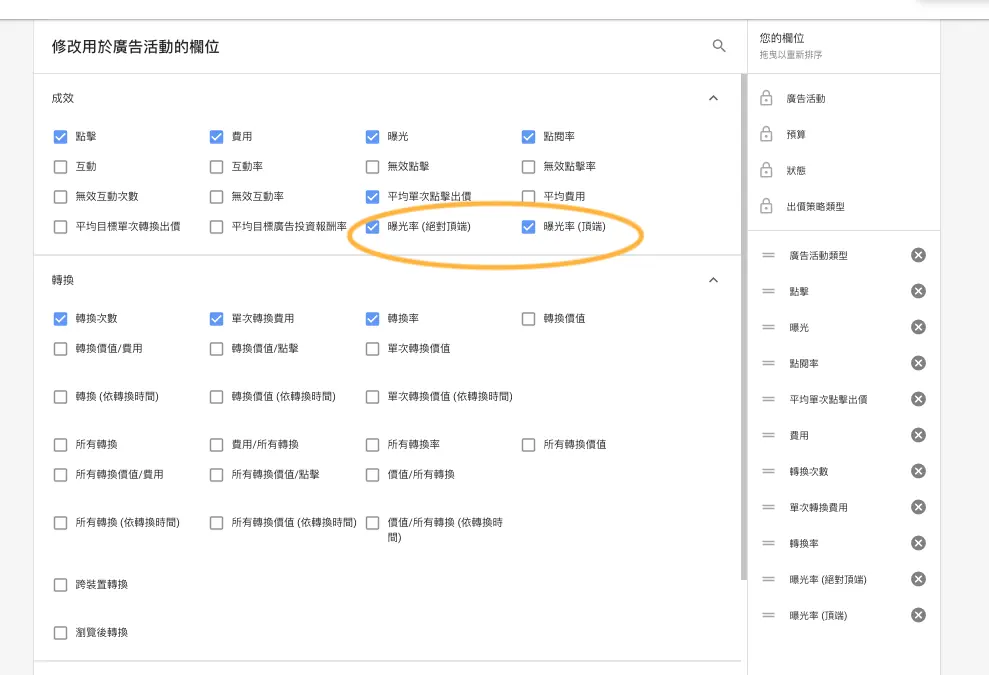Select the 平均目標單次轉換出價 checkbox
Image resolution: width=989 pixels, height=675 pixels.
(61, 226)
